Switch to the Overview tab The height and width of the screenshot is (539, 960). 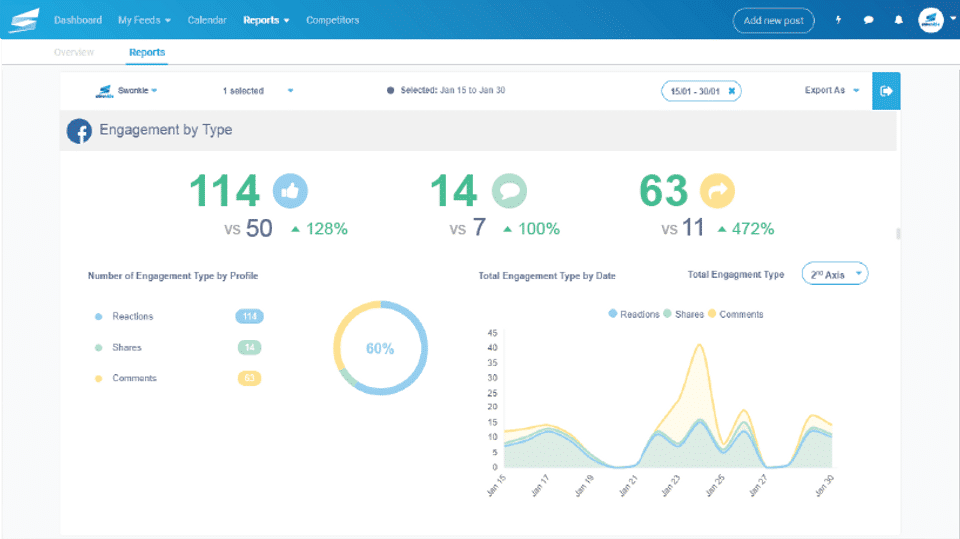pos(74,52)
